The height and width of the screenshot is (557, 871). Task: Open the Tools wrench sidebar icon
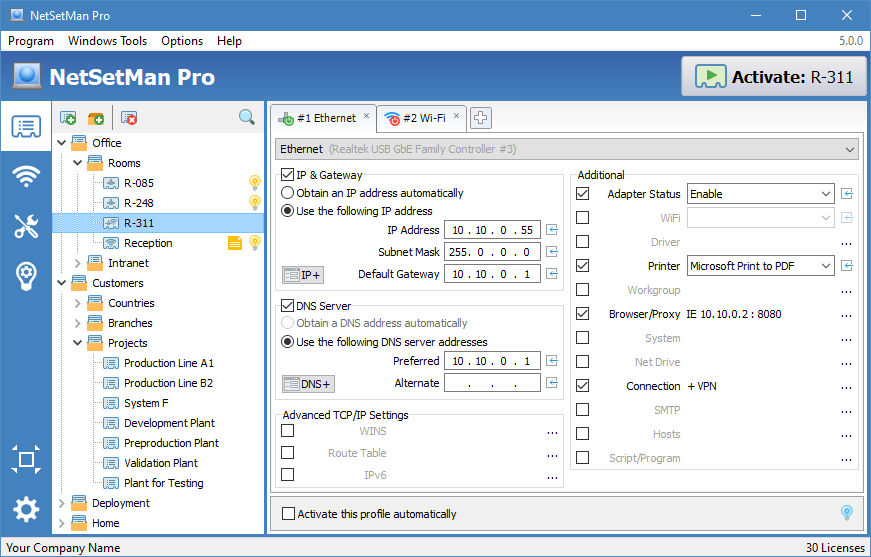(x=26, y=226)
